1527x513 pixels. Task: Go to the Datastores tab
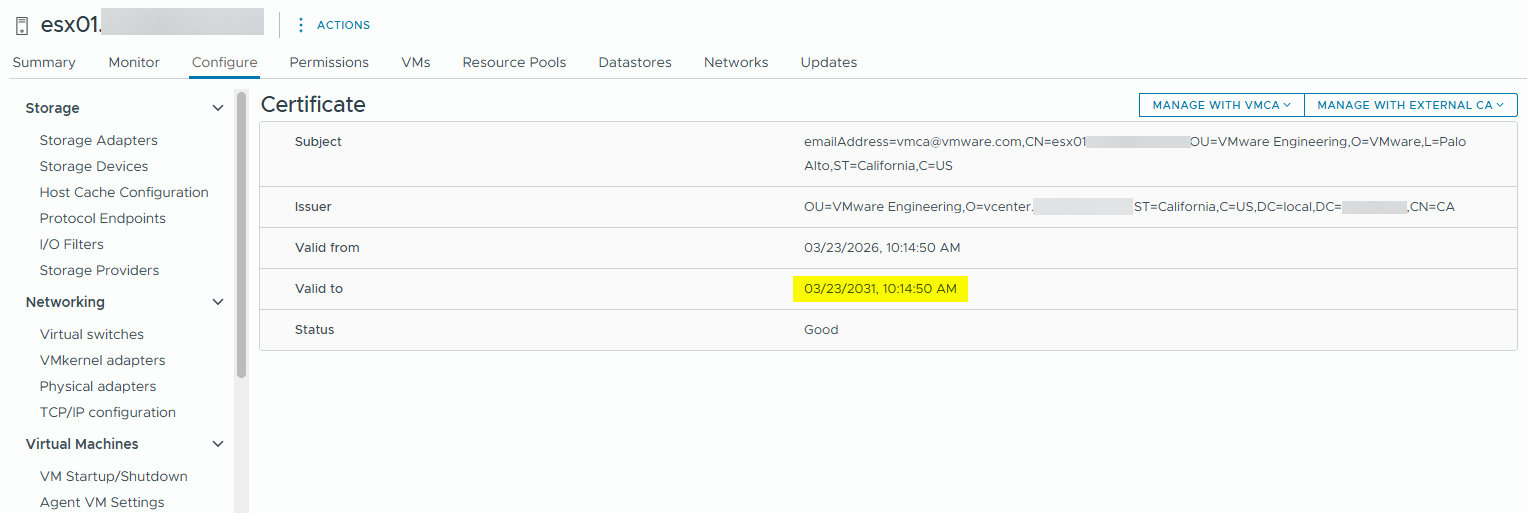click(x=635, y=62)
